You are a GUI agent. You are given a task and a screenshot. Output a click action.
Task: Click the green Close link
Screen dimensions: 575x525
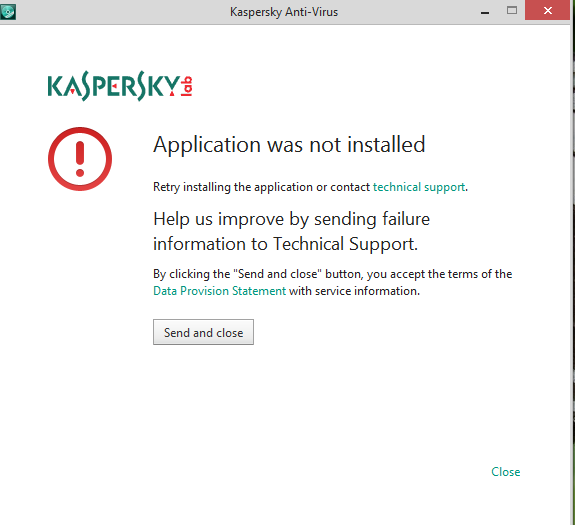(505, 472)
